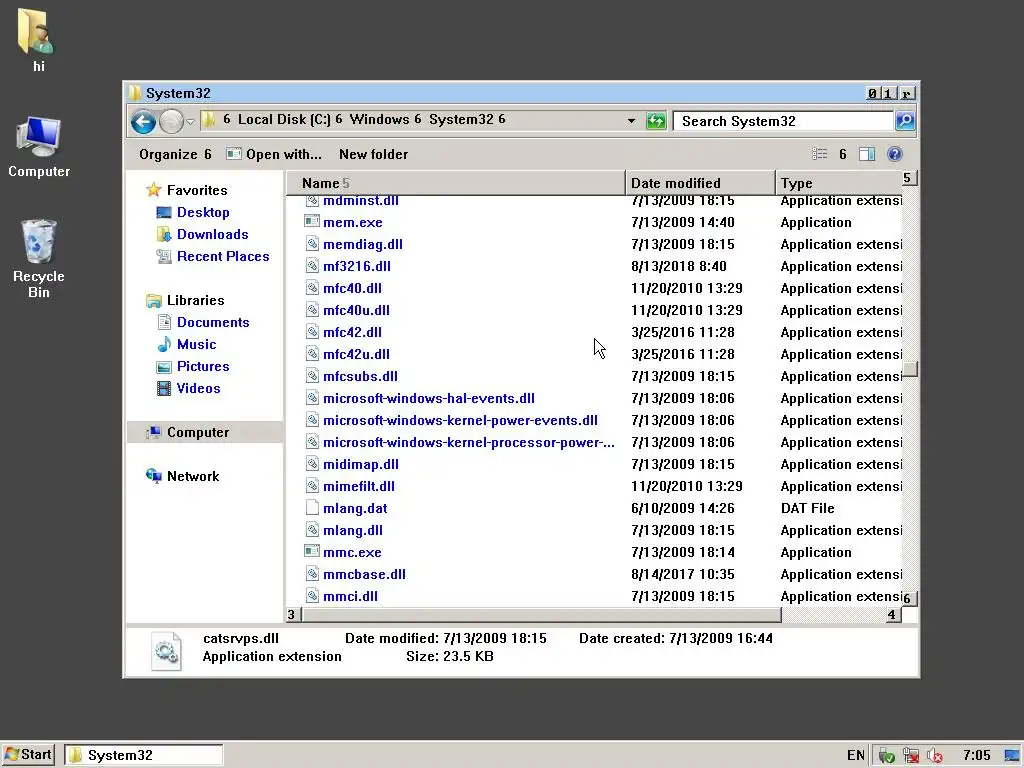Click the scroll right arrow of horizontal scrollbar
The width and height of the screenshot is (1024, 768).
(891, 615)
